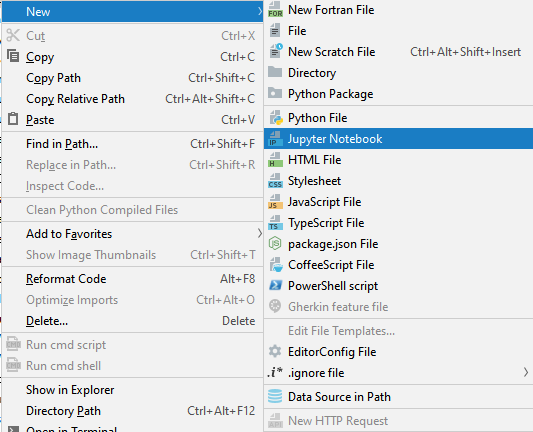
Task: Click the Run cmd shell icon
Action: 13,365
